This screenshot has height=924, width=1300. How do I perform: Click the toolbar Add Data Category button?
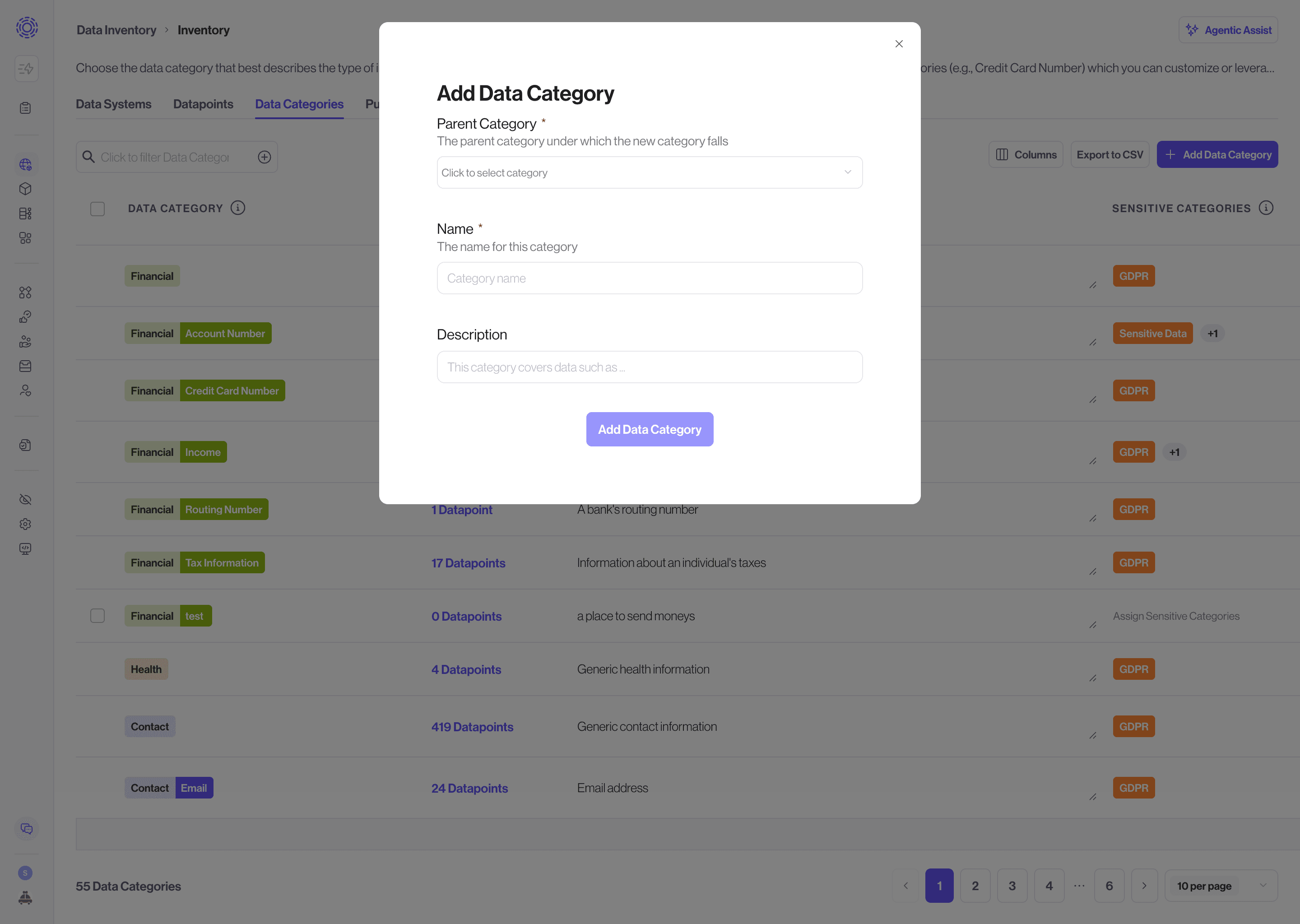pyautogui.click(x=1217, y=155)
